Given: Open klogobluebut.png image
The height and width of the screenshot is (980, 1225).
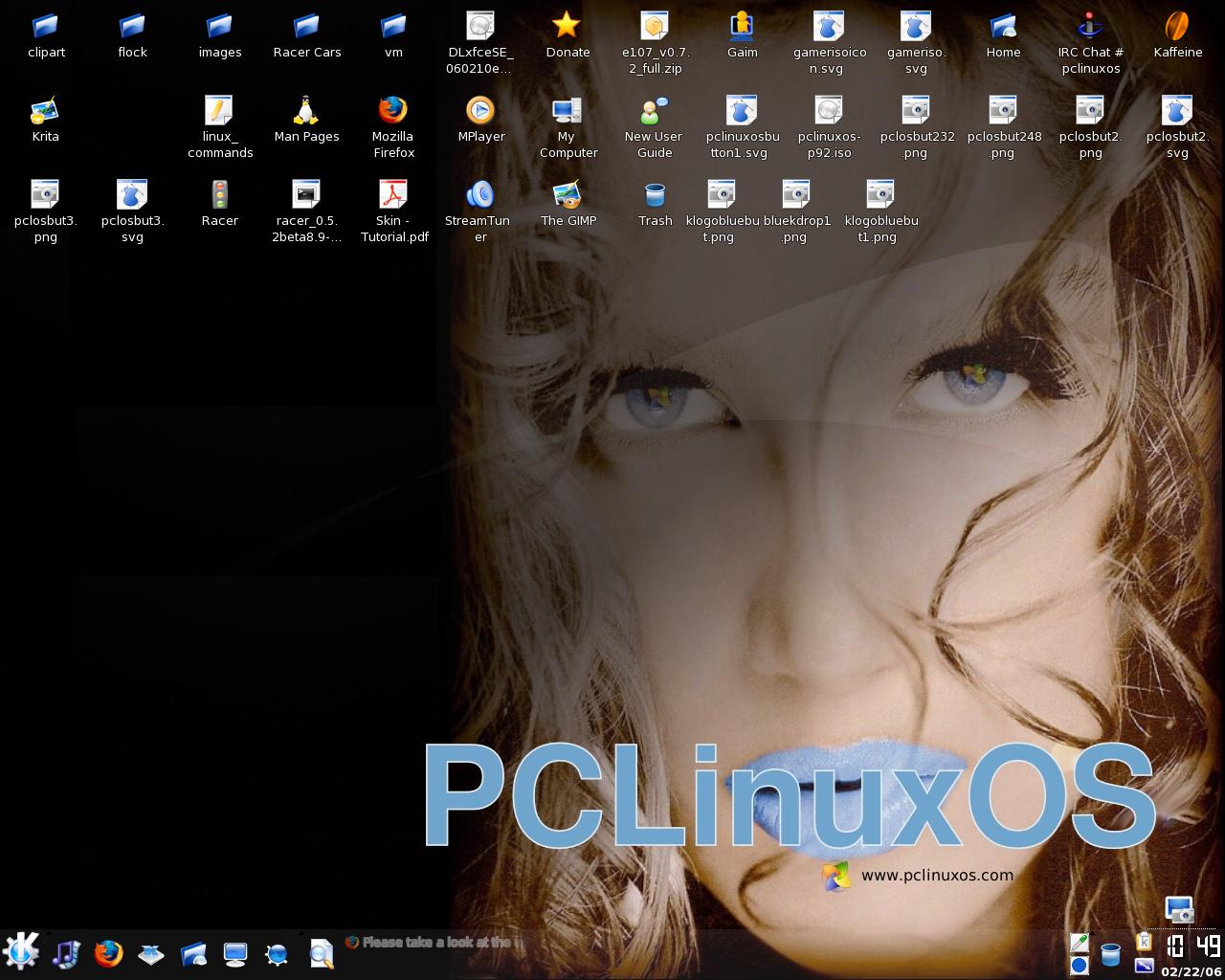Looking at the screenshot, I should pos(722,195).
